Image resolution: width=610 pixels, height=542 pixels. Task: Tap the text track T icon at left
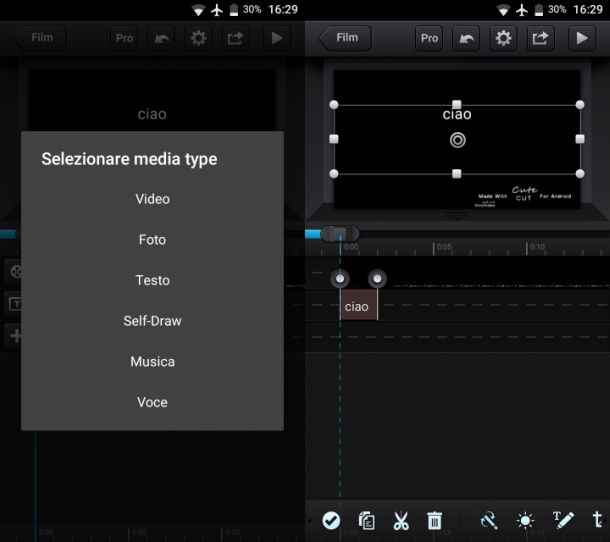(x=15, y=303)
